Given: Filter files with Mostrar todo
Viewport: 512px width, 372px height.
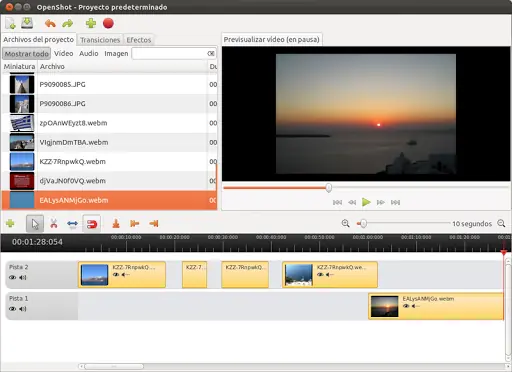Looking at the screenshot, I should coord(27,53).
